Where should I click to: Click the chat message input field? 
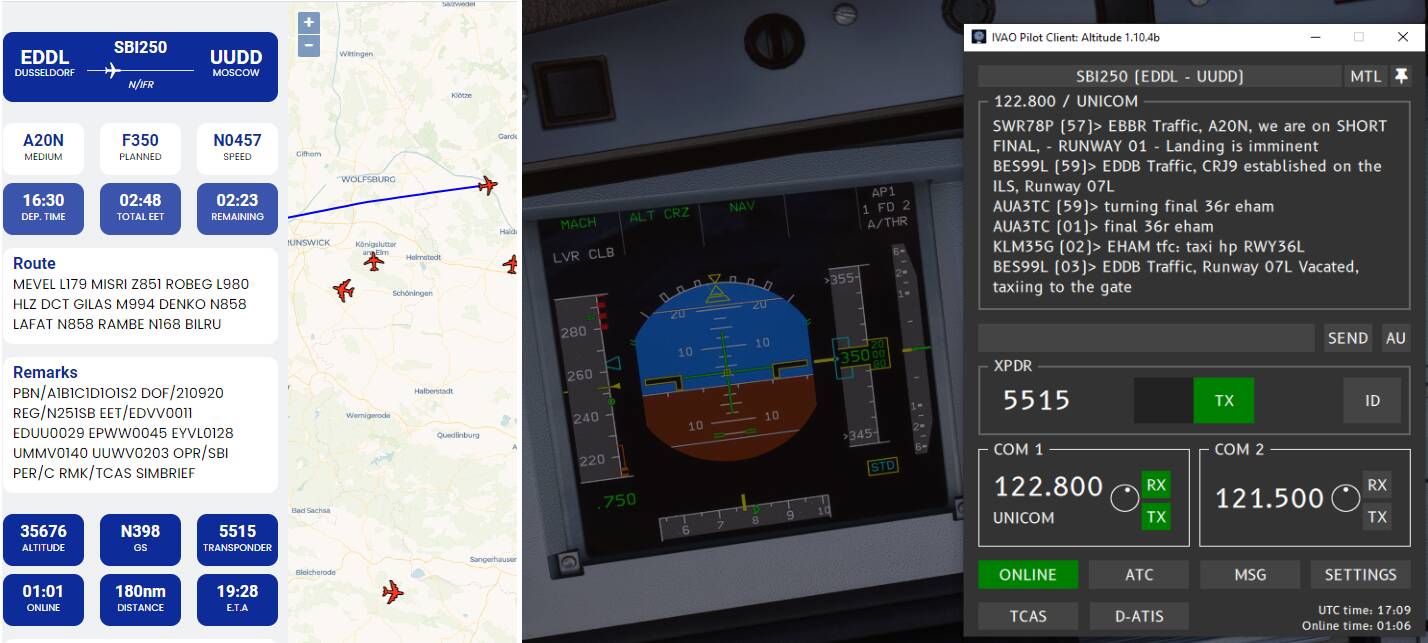(x=1146, y=338)
